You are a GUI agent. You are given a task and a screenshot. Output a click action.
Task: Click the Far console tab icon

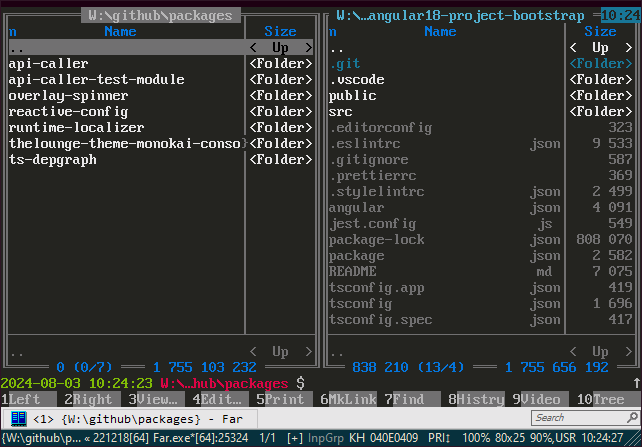(x=19, y=418)
